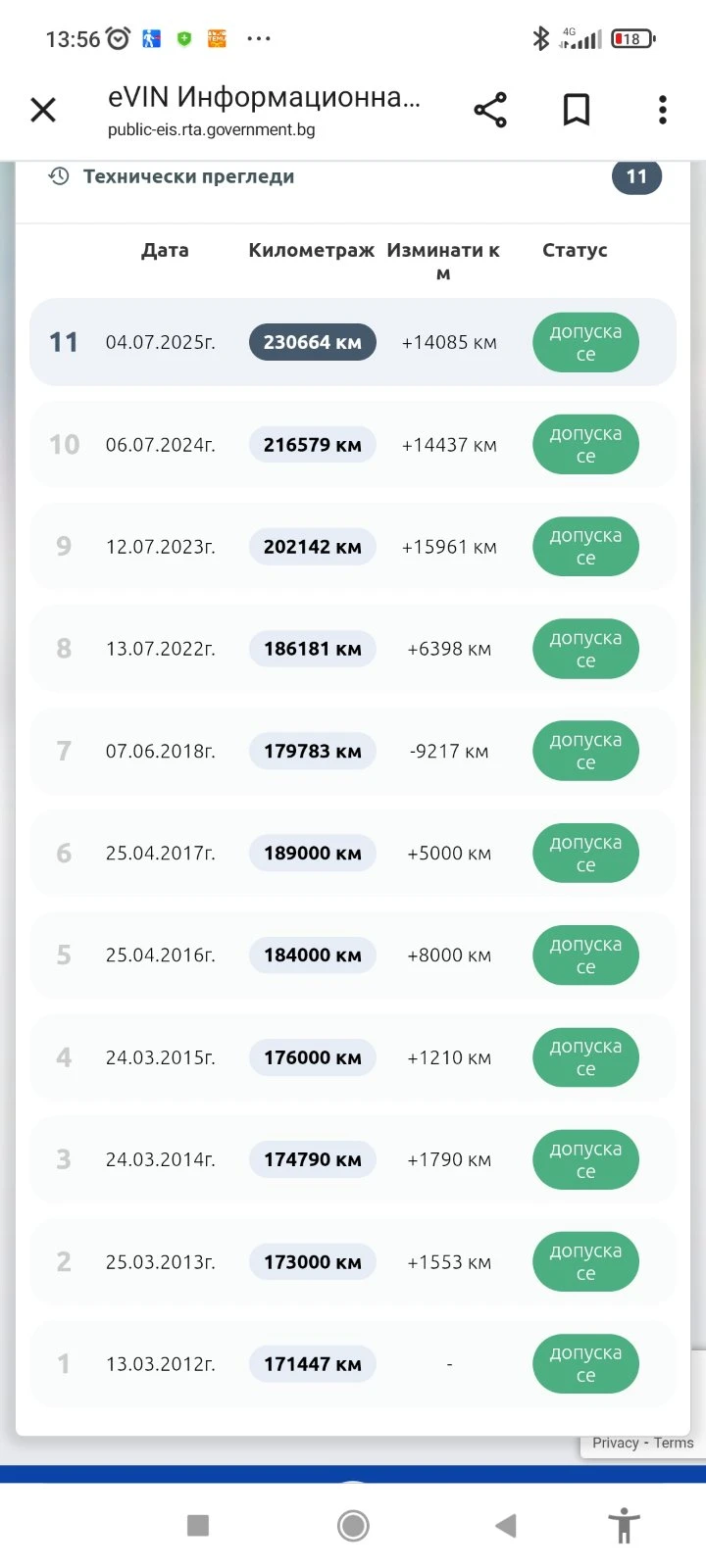Screen dimensions: 706x1568
Task: Open the Terms link
Action: [x=674, y=1443]
